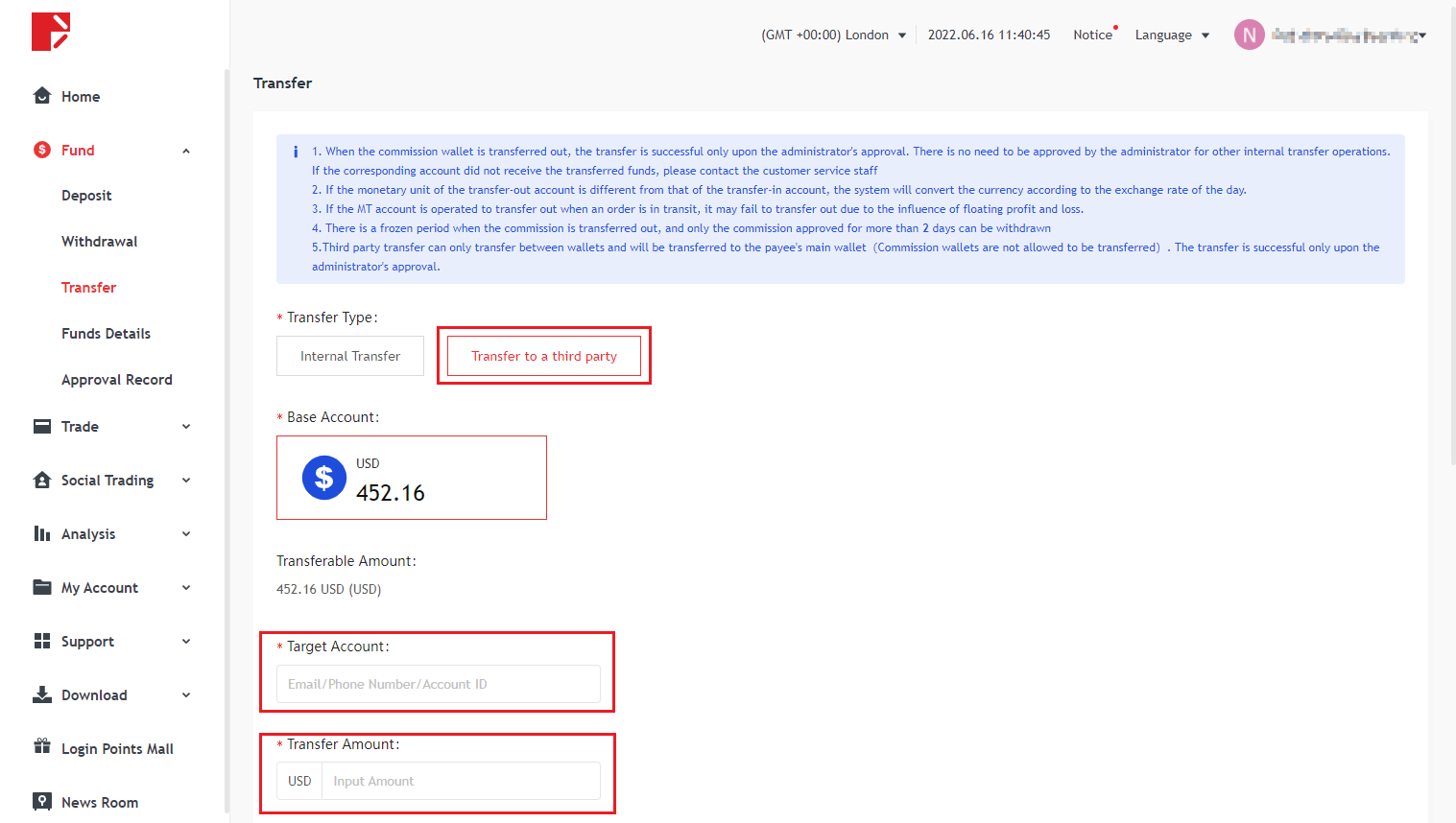Click the red Fund dollar icon
The width and height of the screenshot is (1456, 823).
tap(41, 150)
